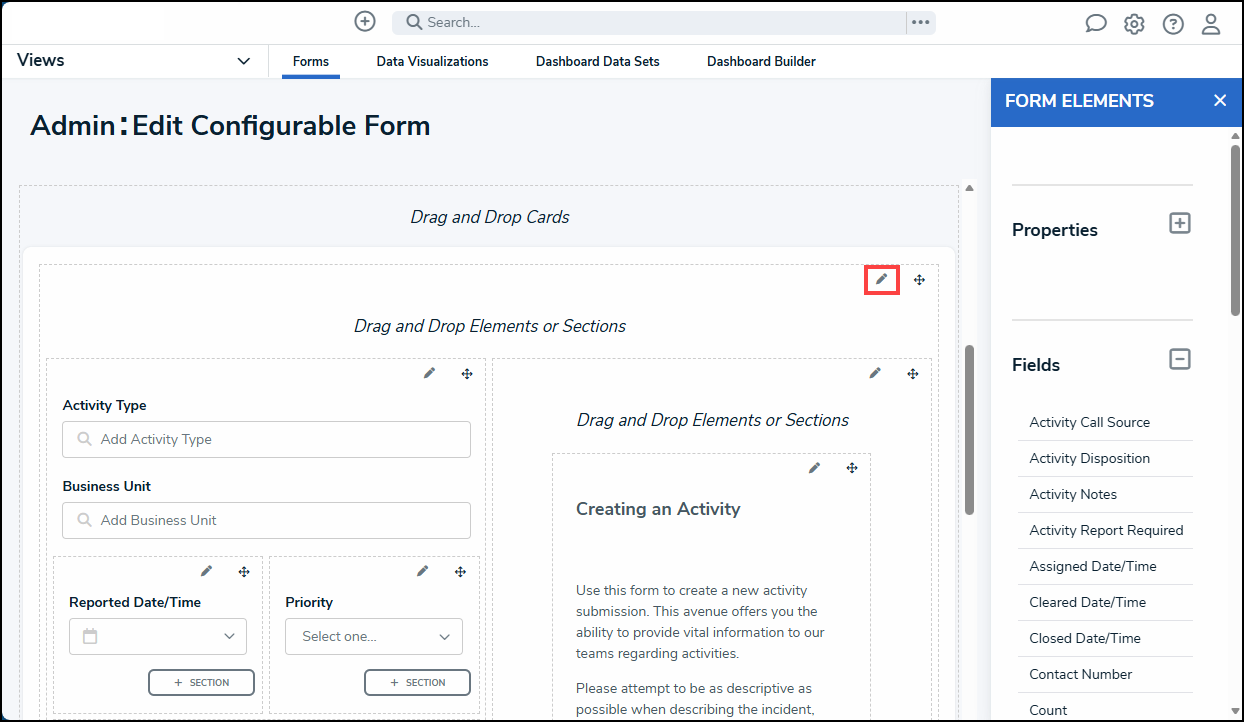Collapse the Fields panel section

(1180, 358)
